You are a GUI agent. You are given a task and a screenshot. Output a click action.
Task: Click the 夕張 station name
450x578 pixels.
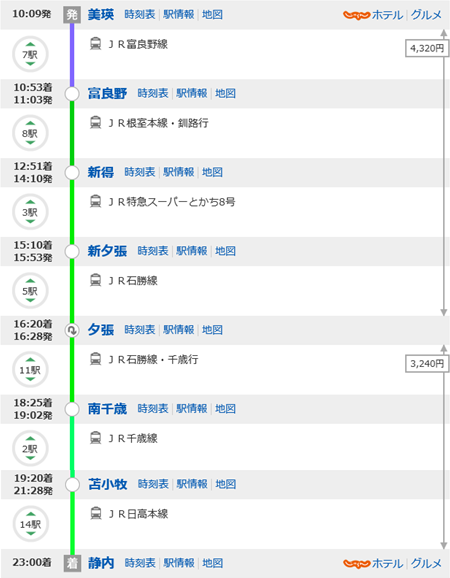pyautogui.click(x=101, y=330)
